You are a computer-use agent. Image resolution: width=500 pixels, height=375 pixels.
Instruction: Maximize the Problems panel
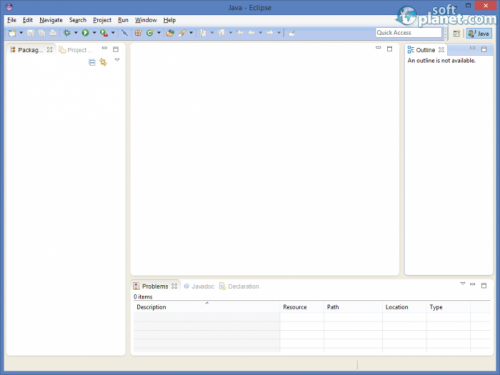[484, 285]
